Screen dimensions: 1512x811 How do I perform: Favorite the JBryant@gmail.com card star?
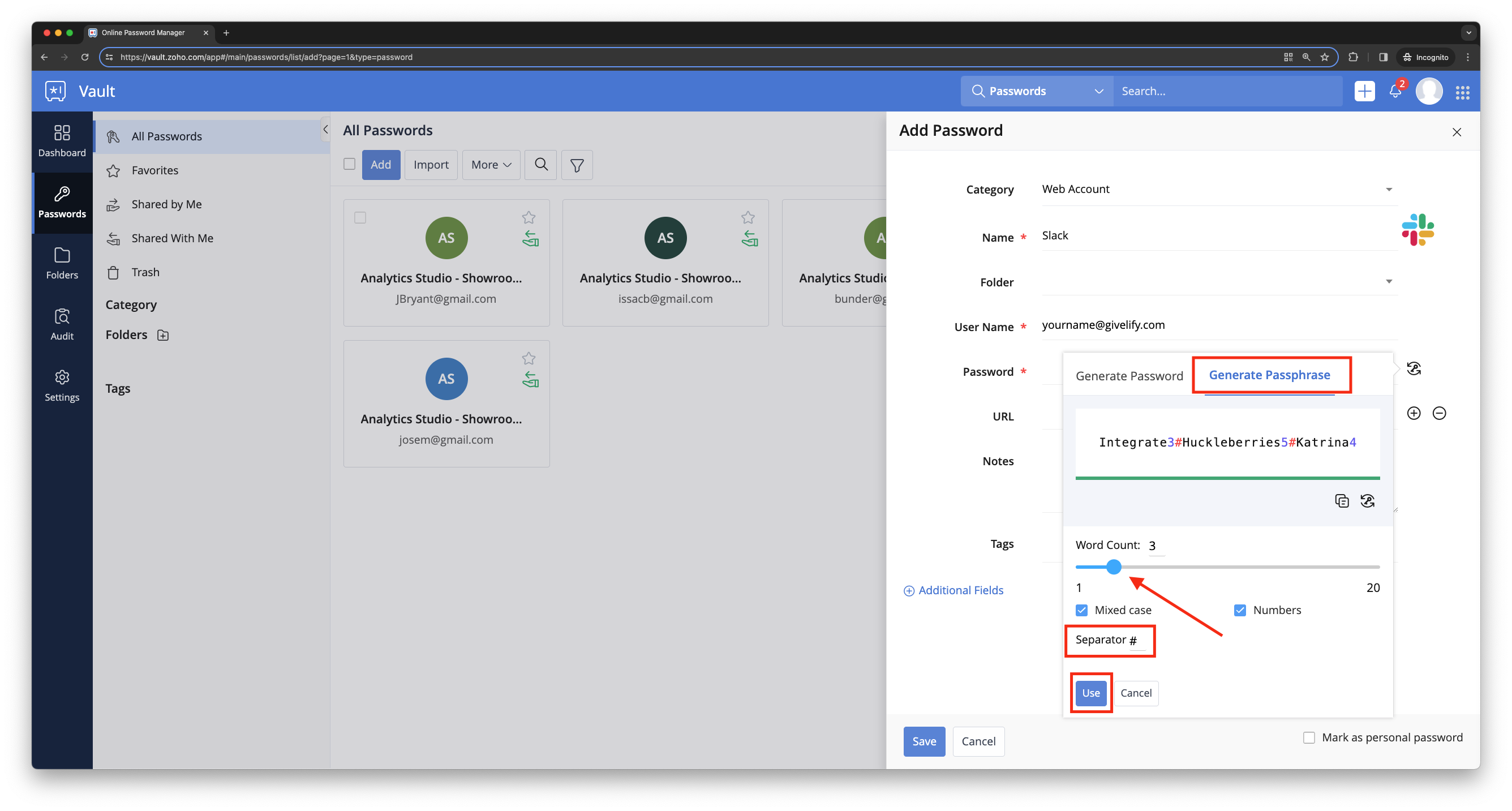click(x=529, y=217)
